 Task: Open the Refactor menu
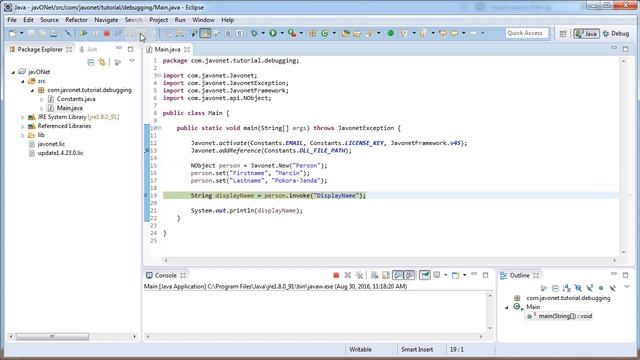[76, 20]
